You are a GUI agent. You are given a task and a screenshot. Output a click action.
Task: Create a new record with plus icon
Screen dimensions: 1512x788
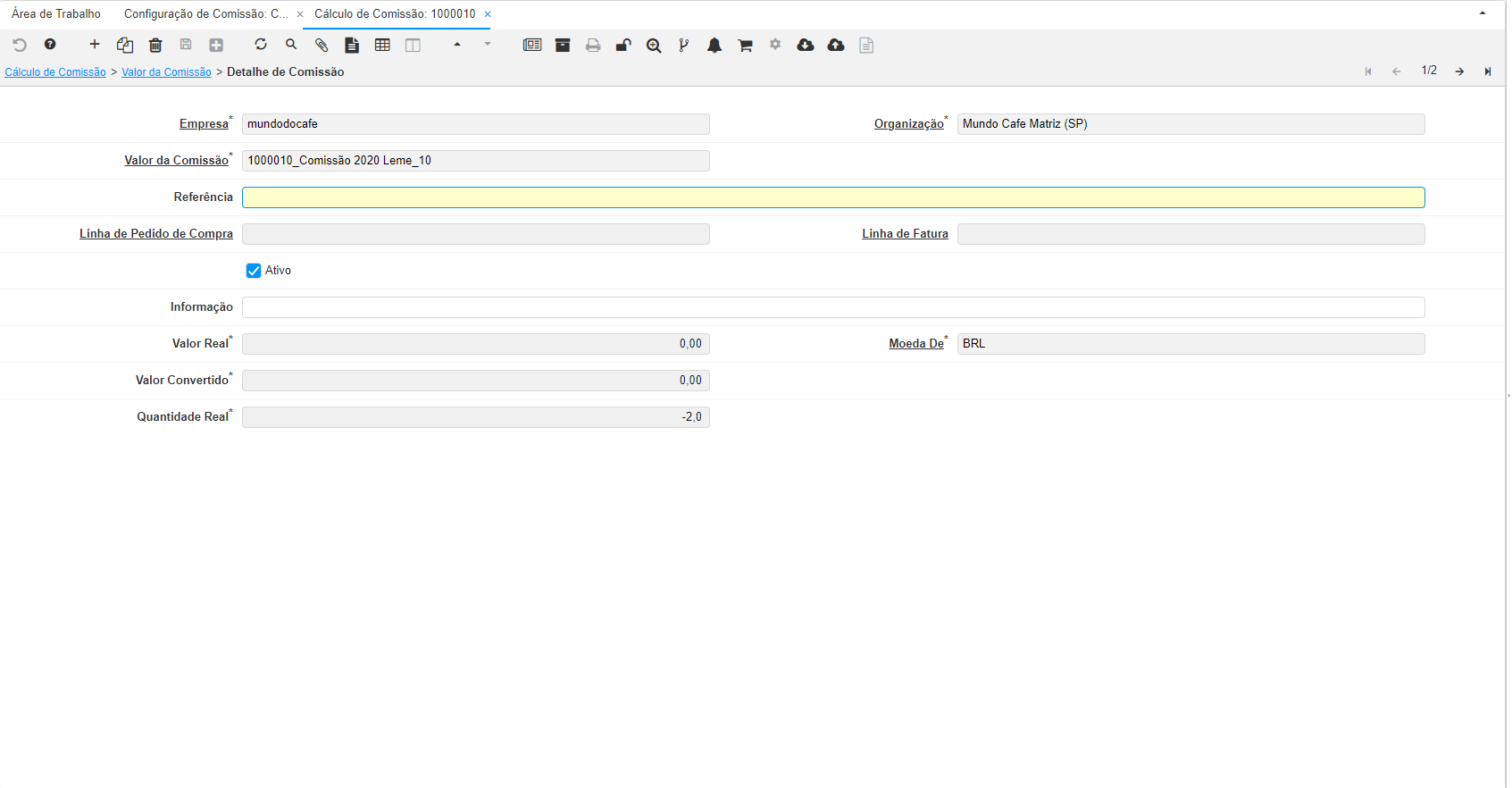[95, 45]
